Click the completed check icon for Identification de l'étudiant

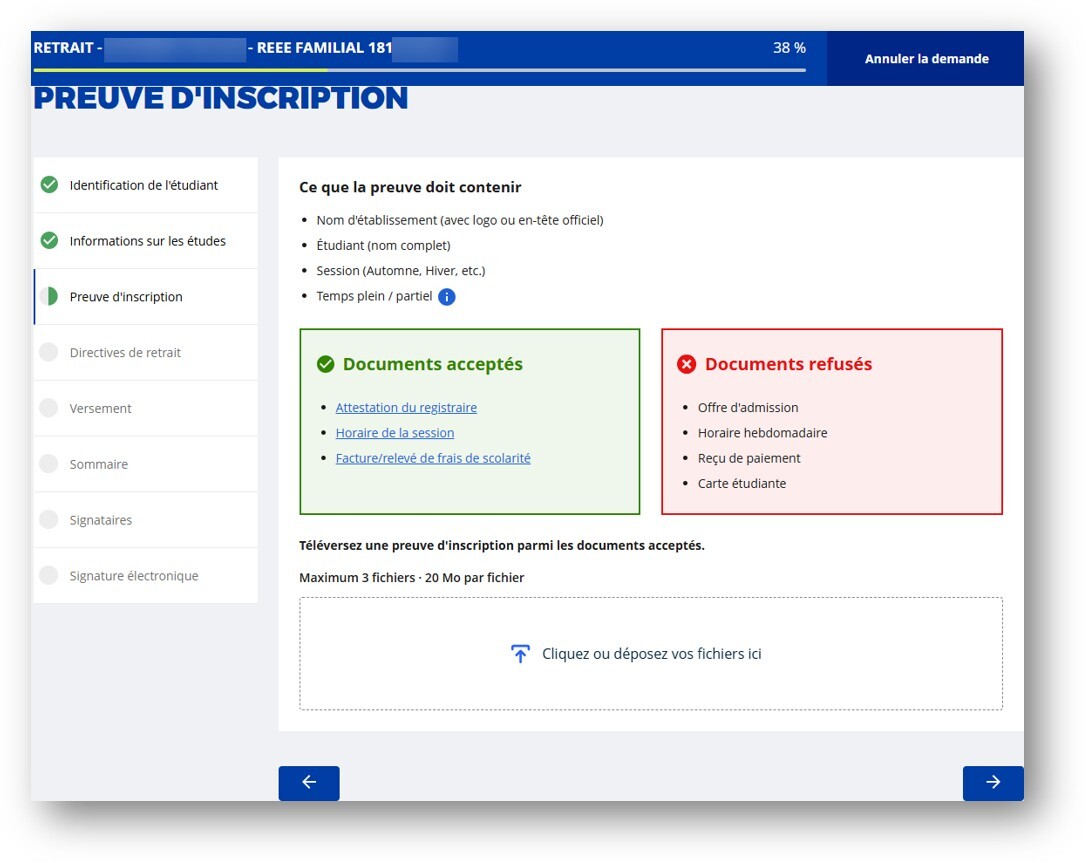(49, 185)
